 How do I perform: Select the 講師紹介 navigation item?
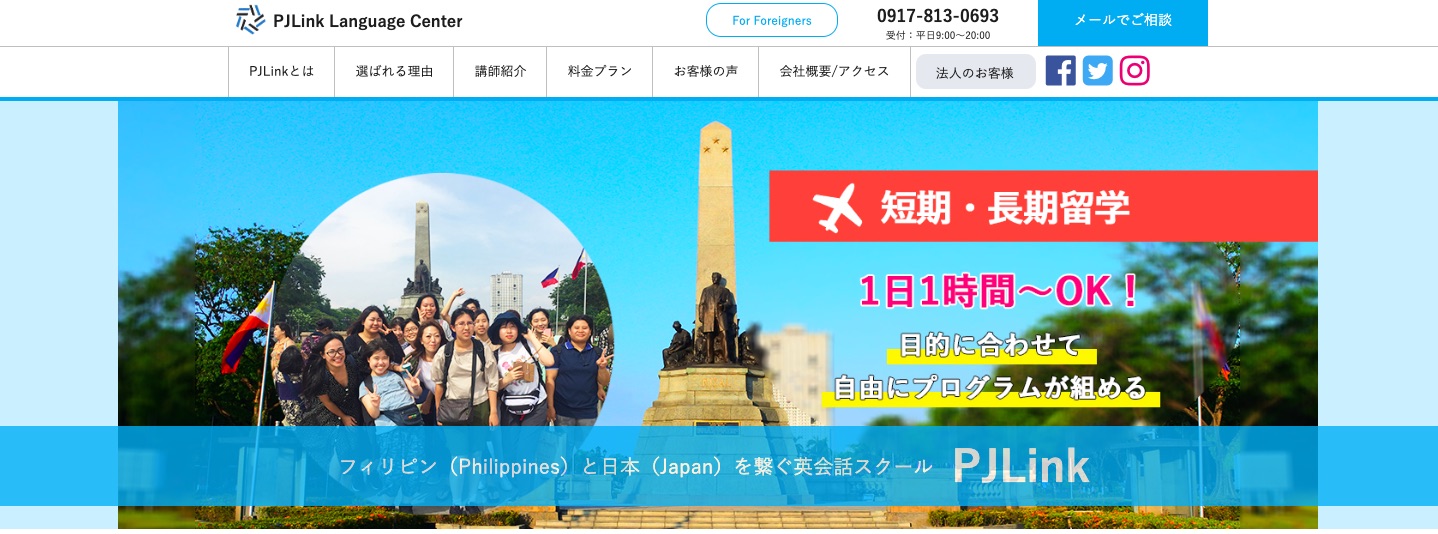coord(500,72)
